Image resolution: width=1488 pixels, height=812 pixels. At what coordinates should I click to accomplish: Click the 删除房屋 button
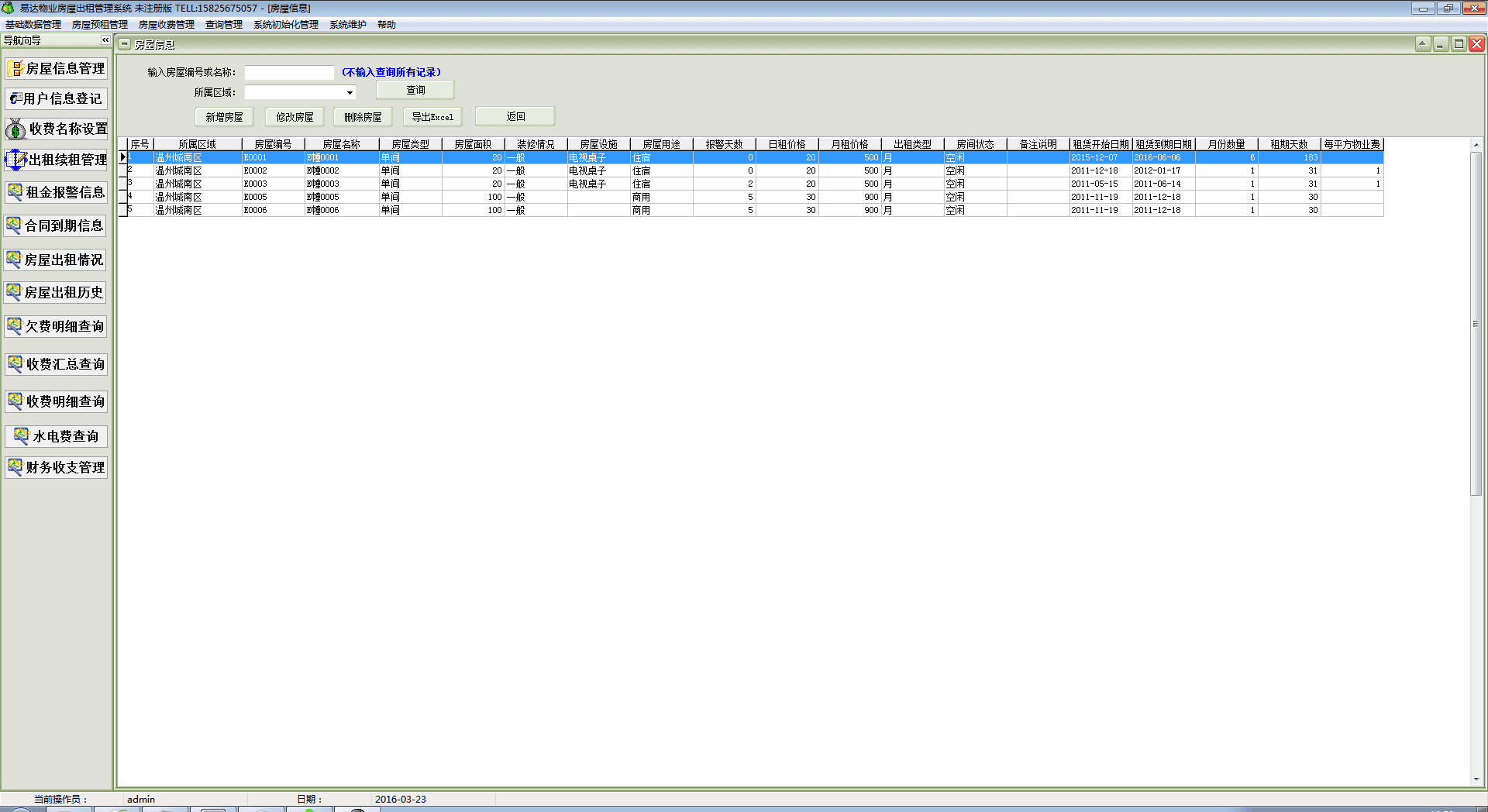(x=363, y=117)
